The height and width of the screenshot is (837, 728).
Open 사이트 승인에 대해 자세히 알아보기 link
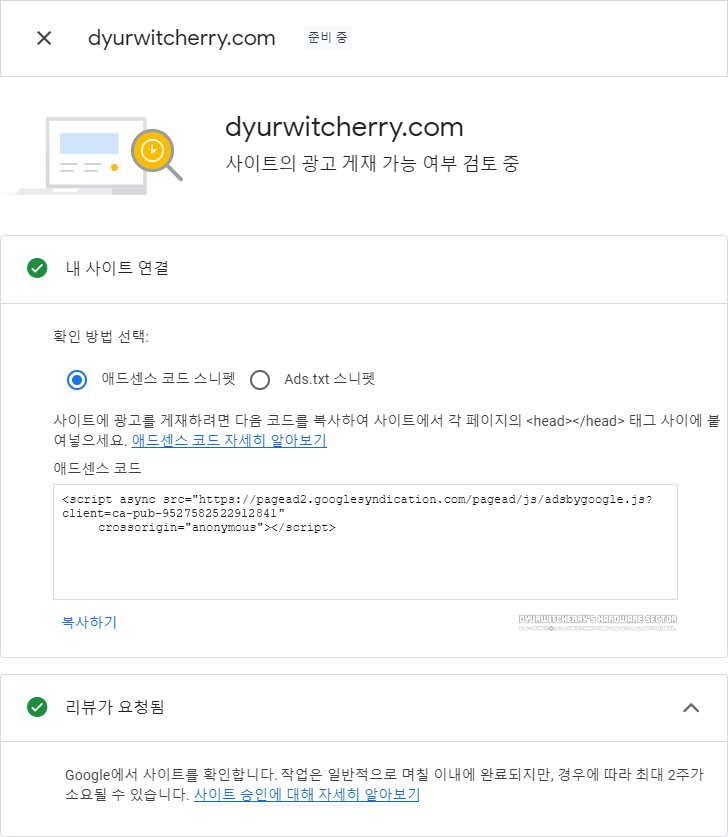pyautogui.click(x=306, y=794)
